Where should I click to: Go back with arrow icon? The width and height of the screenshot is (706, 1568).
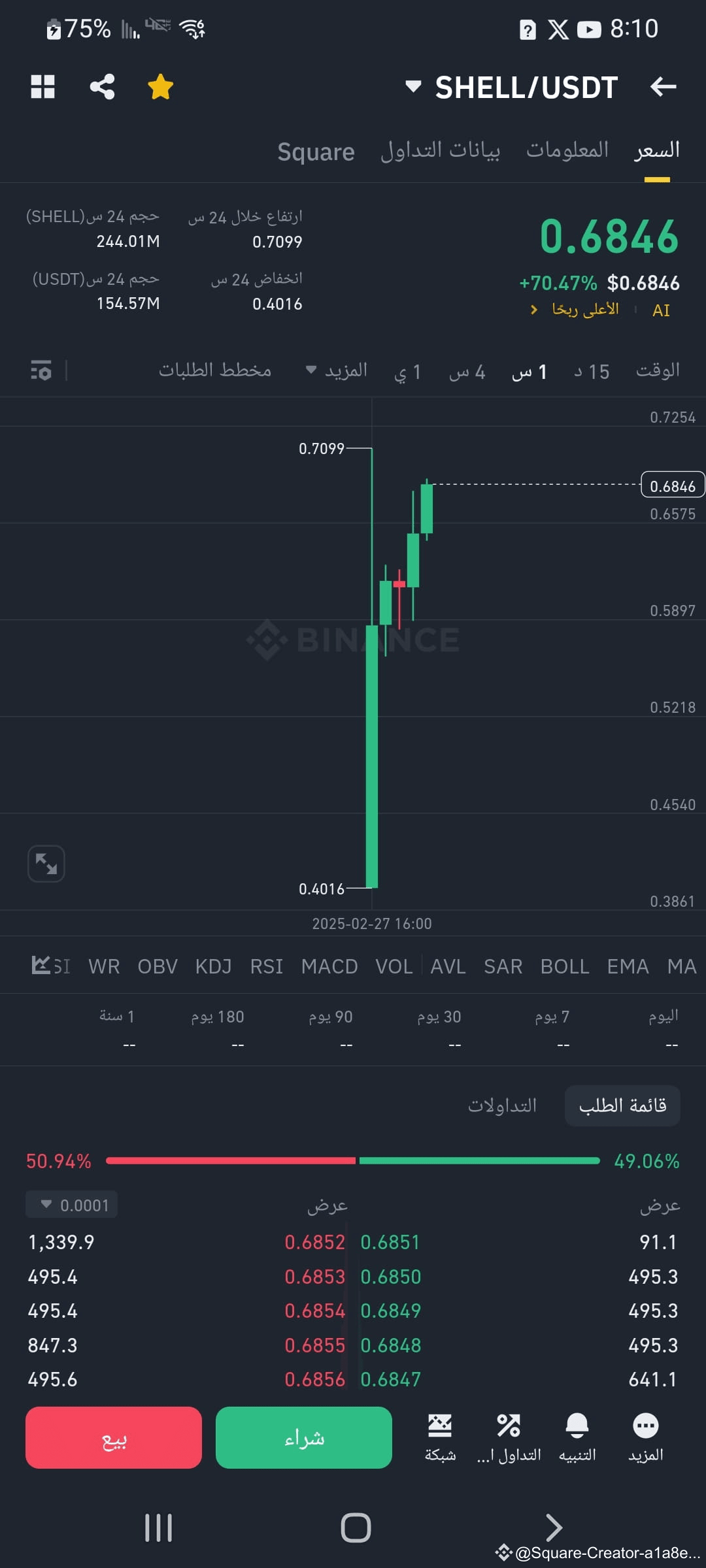pos(663,86)
